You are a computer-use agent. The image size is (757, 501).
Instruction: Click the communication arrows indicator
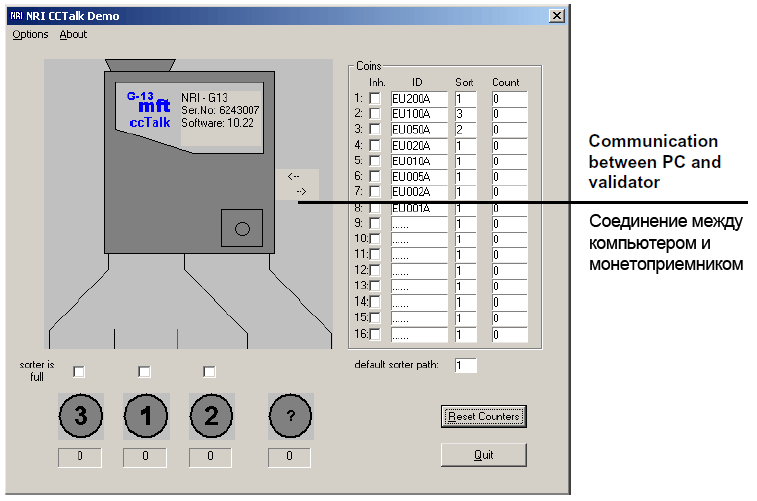[x=297, y=184]
